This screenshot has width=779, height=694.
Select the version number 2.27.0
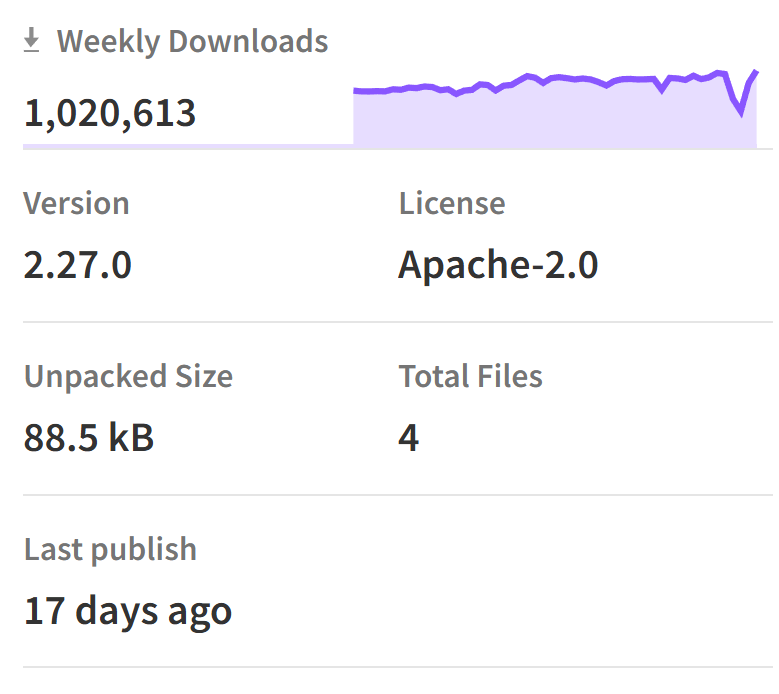click(x=78, y=265)
